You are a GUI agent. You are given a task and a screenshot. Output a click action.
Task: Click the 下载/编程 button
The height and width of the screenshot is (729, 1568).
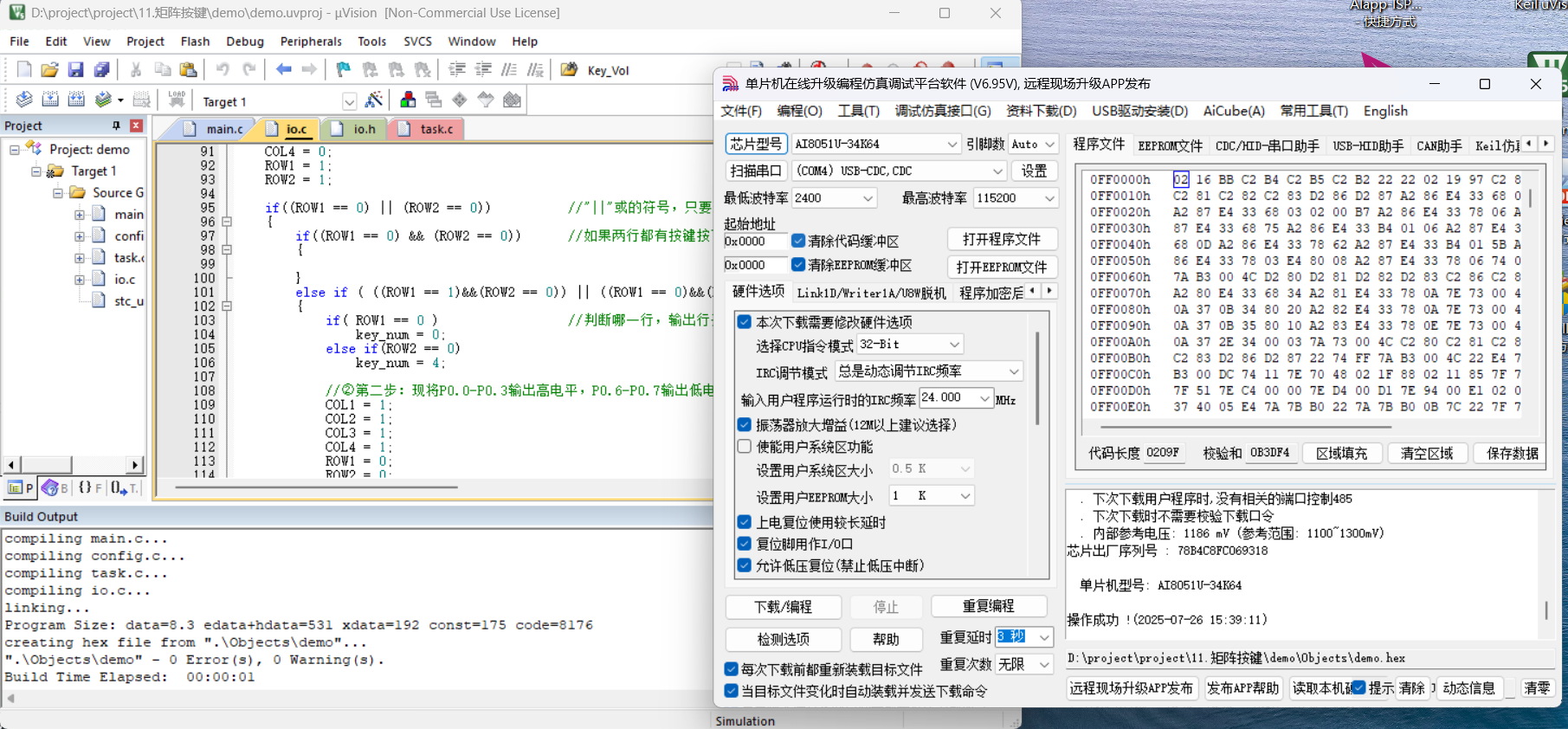click(x=783, y=607)
